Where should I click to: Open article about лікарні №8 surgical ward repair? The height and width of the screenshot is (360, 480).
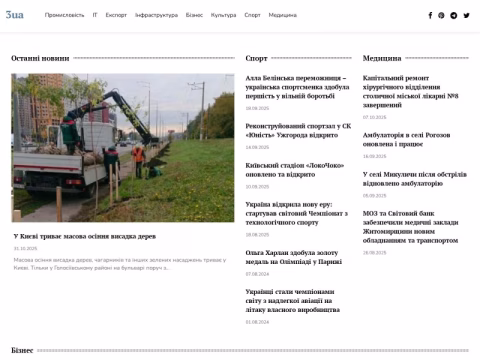[x=411, y=91]
